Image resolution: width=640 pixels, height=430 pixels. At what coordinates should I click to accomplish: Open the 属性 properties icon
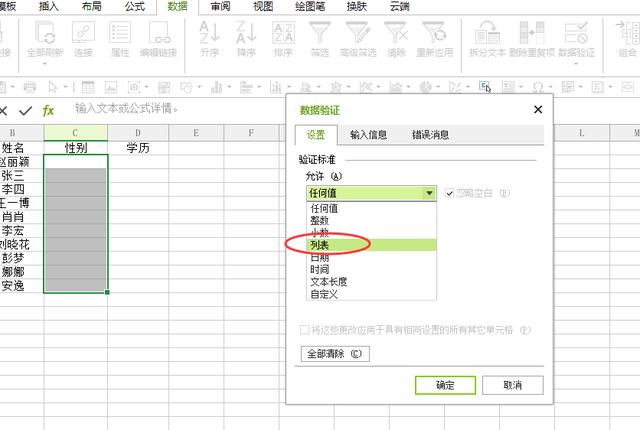pyautogui.click(x=120, y=33)
